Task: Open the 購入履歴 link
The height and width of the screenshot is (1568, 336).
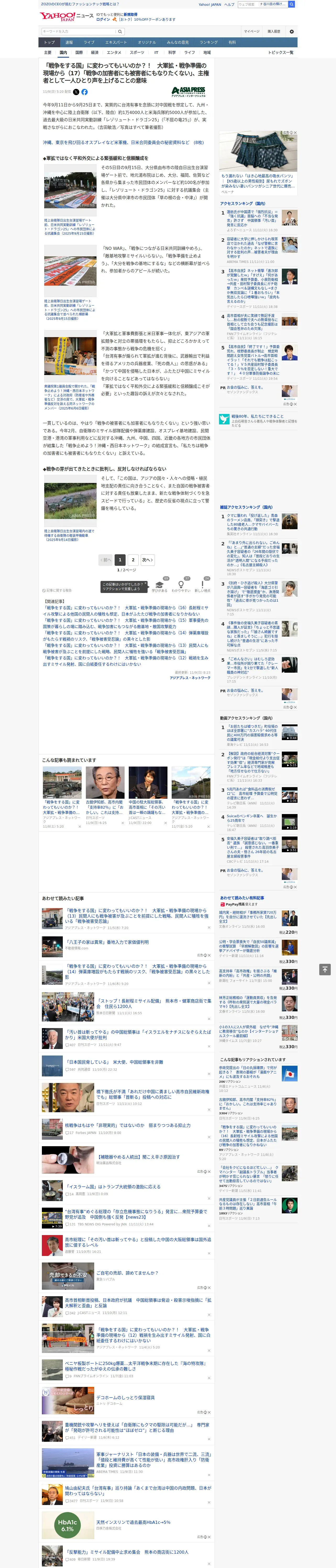Action: point(274,31)
